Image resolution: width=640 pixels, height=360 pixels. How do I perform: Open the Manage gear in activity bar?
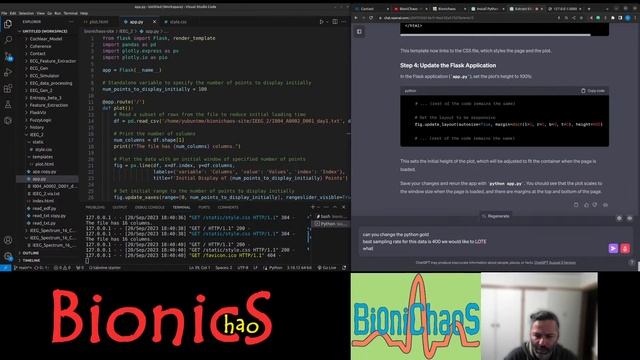(8, 256)
